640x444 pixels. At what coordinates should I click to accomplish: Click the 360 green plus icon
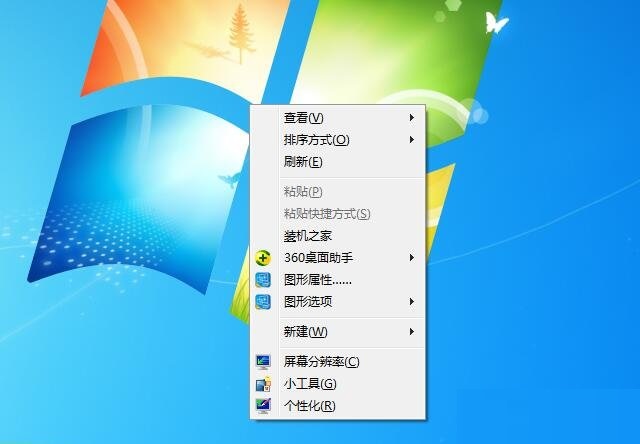click(263, 258)
